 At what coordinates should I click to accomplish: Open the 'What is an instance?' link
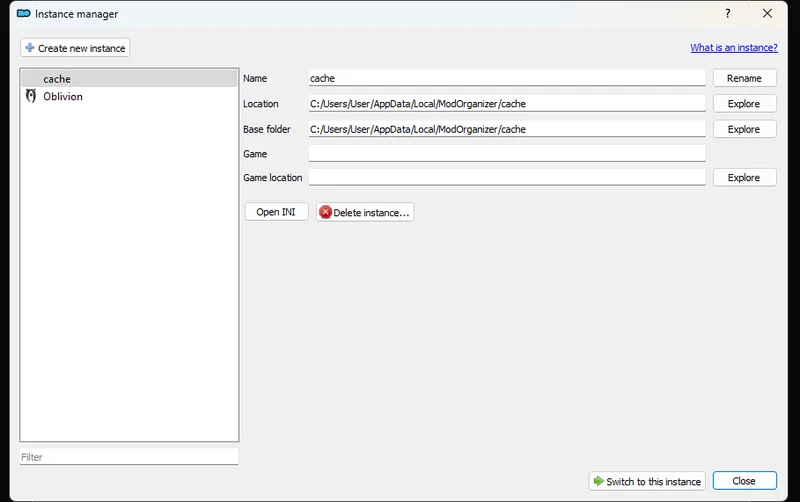(x=733, y=48)
